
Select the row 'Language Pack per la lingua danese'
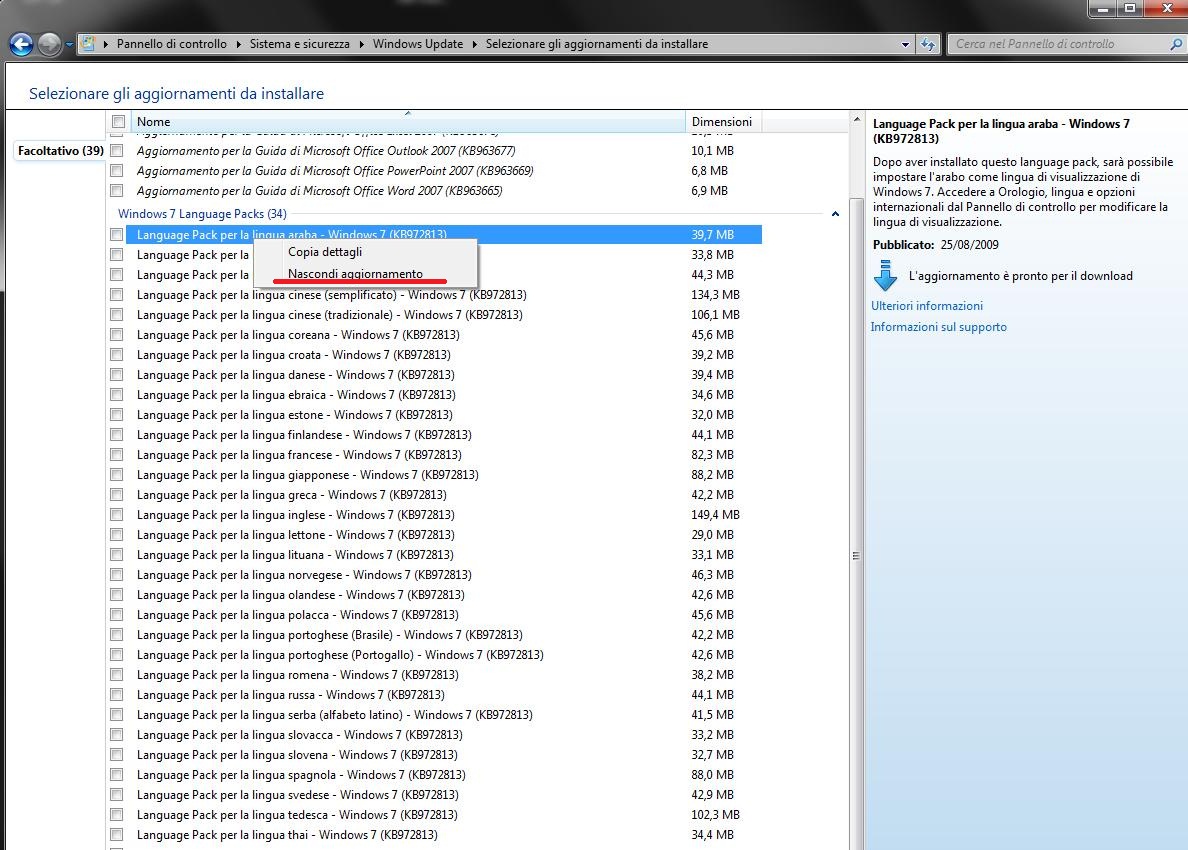click(x=443, y=375)
